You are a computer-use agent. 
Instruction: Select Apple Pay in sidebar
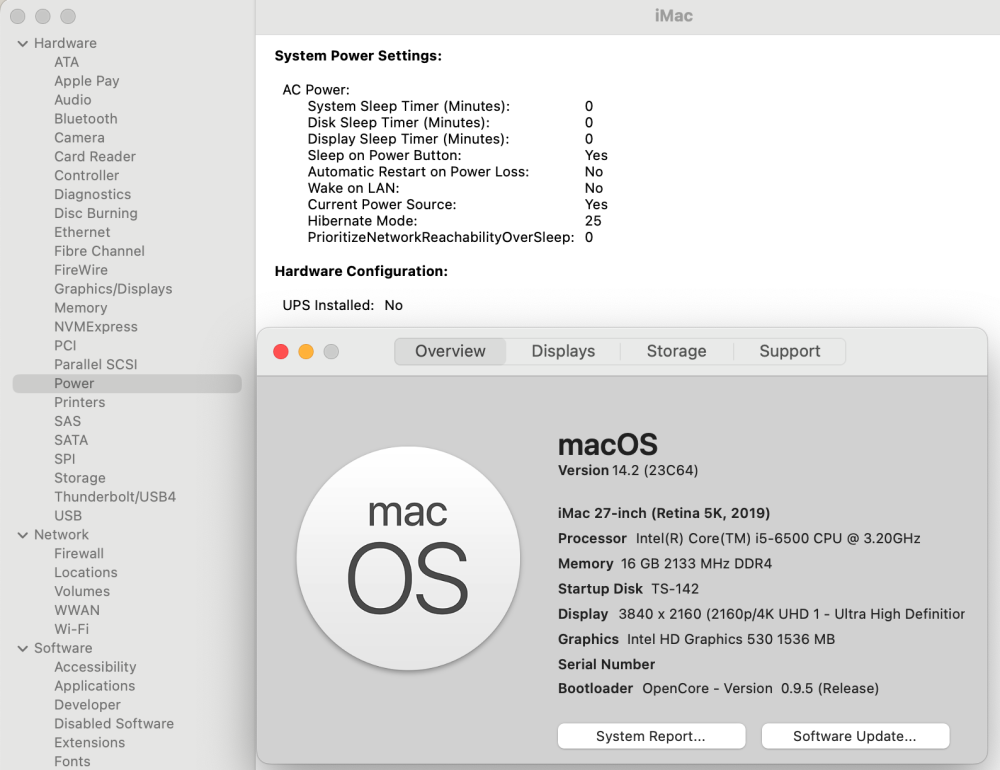pyautogui.click(x=87, y=81)
